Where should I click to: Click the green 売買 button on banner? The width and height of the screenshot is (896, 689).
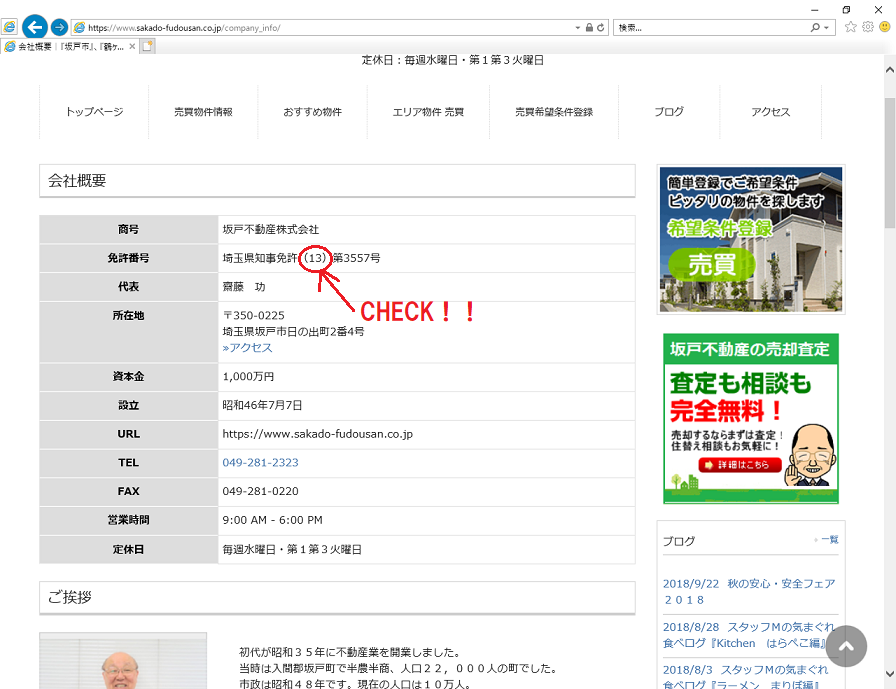click(x=712, y=265)
